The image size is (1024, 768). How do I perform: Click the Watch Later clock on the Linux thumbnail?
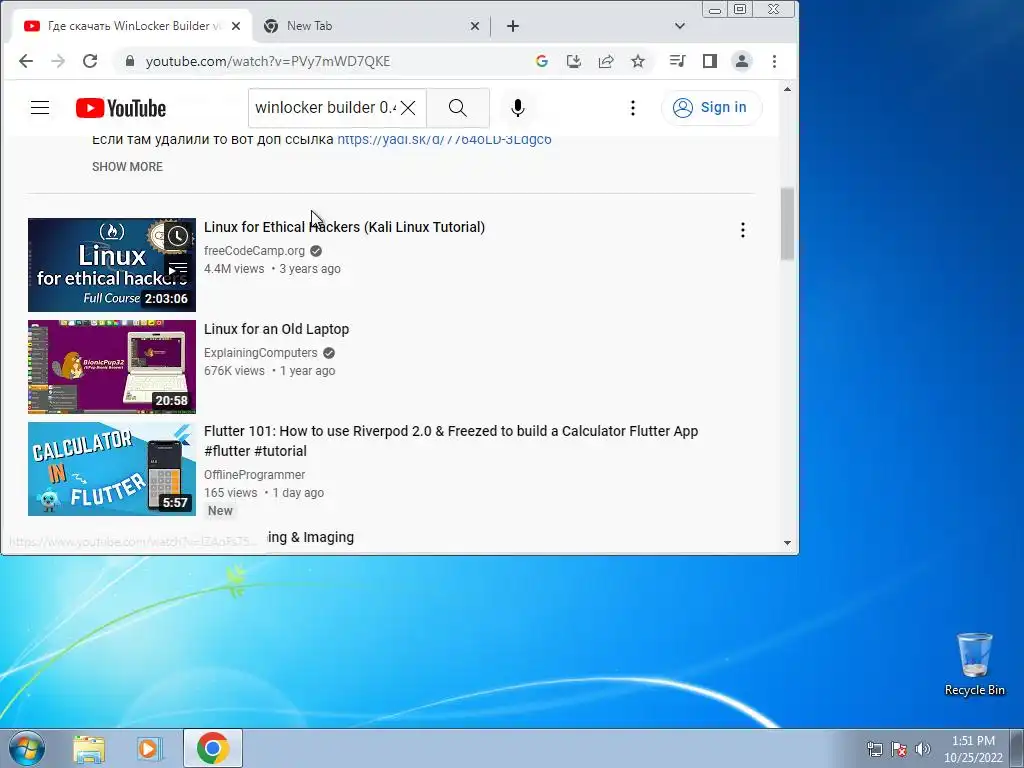pyautogui.click(x=178, y=236)
